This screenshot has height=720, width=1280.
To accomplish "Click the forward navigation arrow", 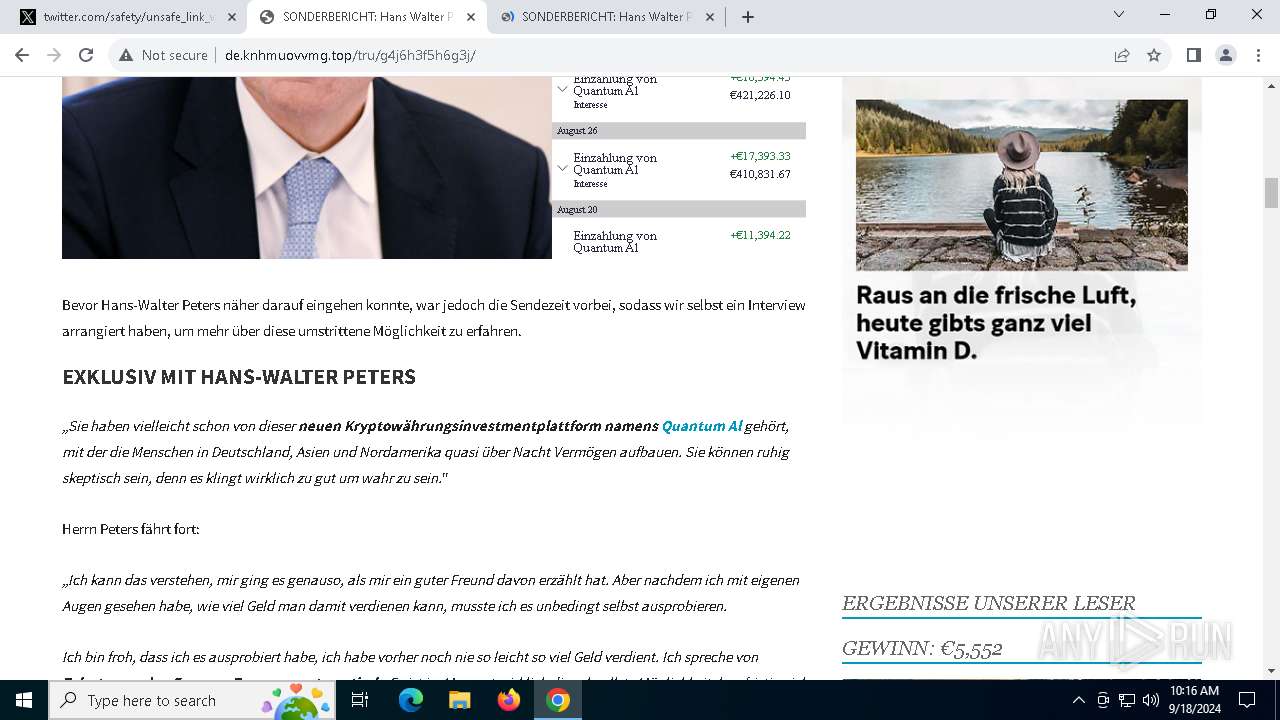I will pos(54,55).
